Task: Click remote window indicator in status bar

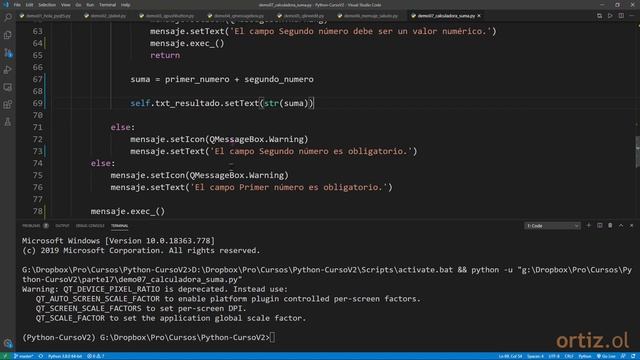Action: pyautogui.click(x=5, y=356)
